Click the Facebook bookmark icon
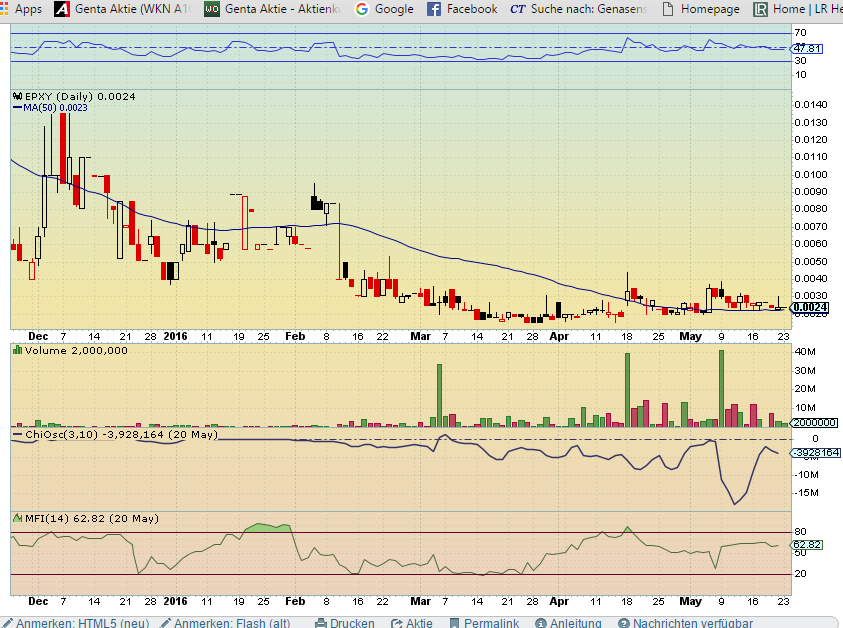This screenshot has width=843, height=628. 434,9
